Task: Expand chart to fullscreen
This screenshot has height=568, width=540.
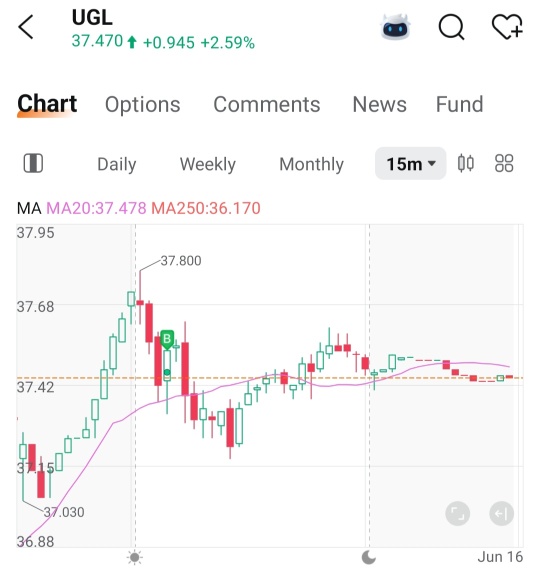Action: pos(457,513)
